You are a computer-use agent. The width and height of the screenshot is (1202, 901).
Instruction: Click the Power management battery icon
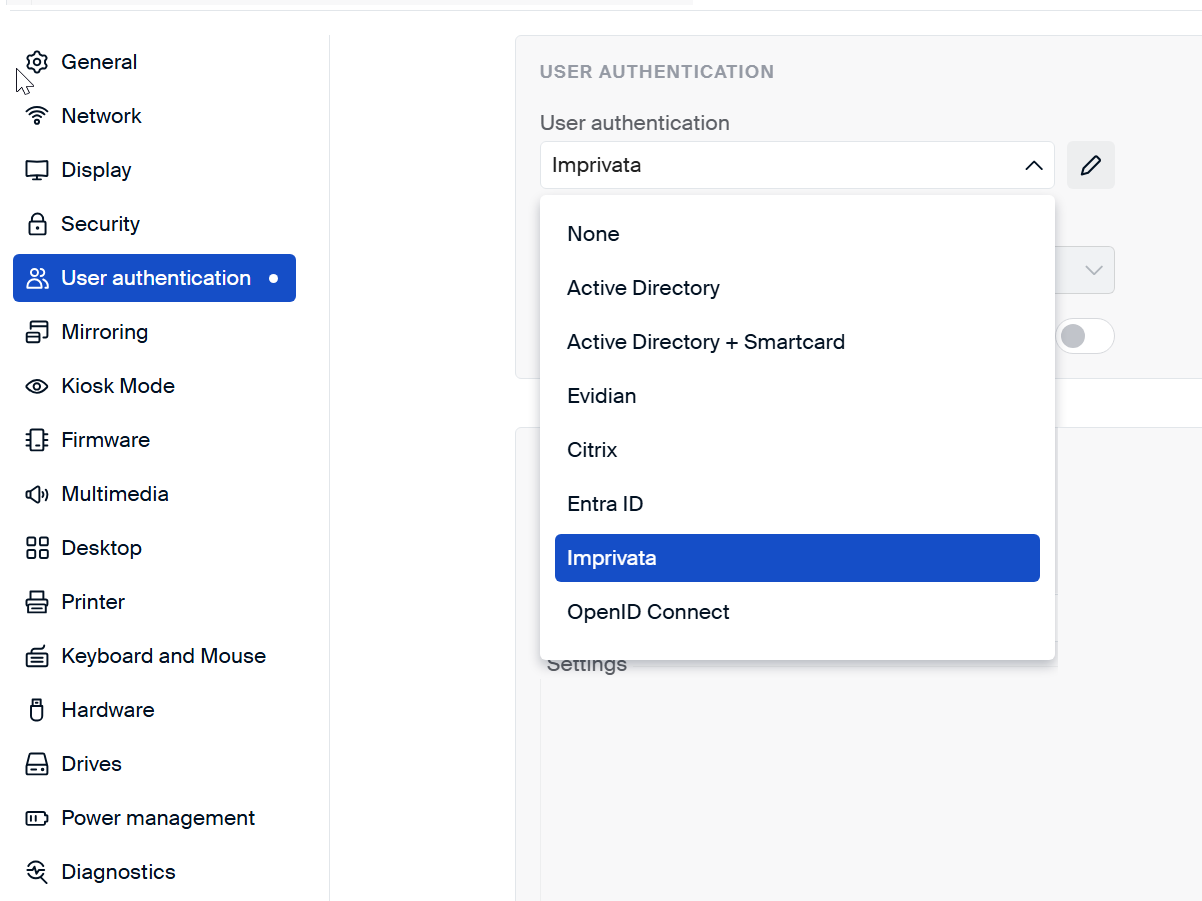(x=37, y=818)
